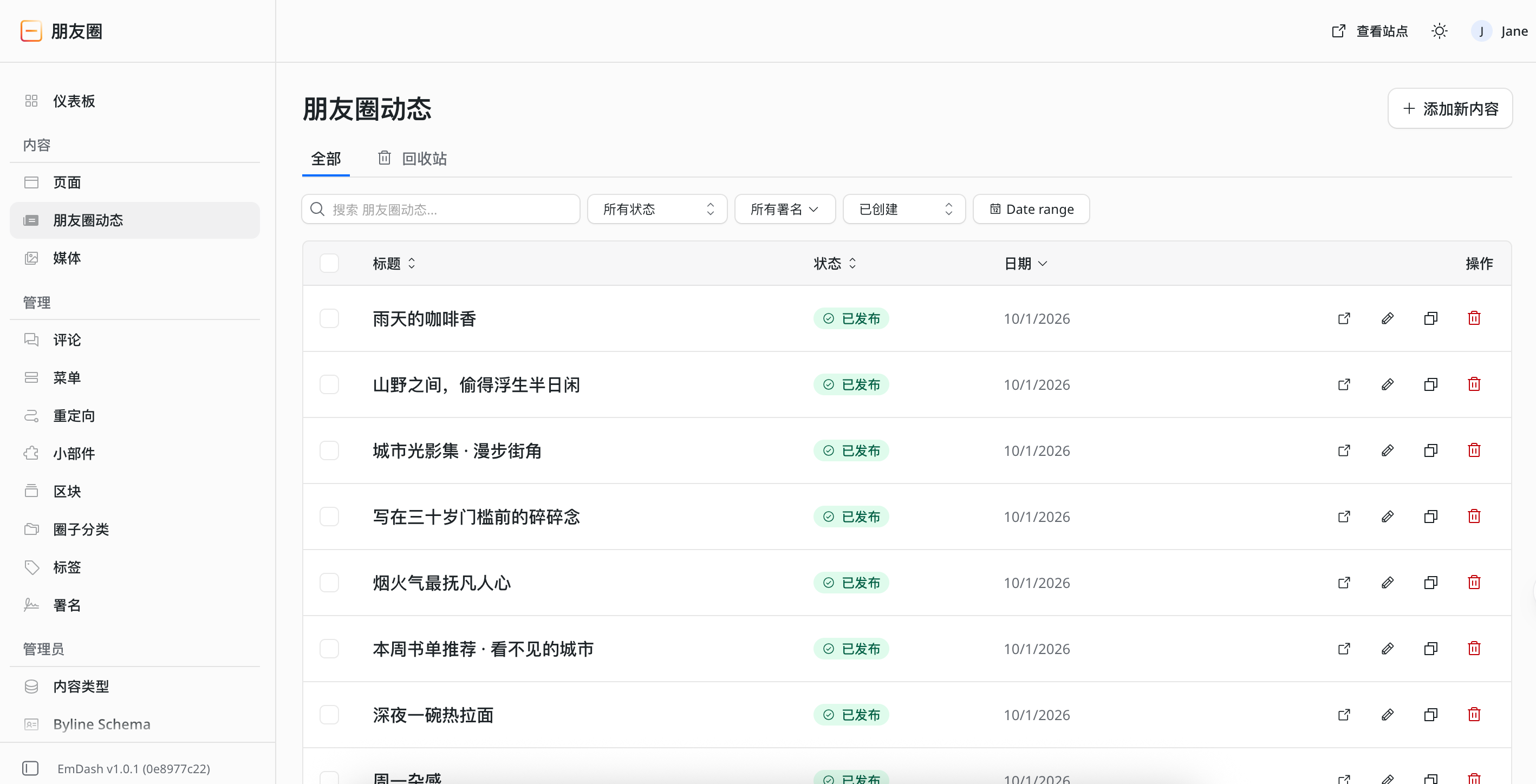Screen dimensions: 1536x784
Task: Open Byline Schema in the sidebar
Action: pos(135,724)
